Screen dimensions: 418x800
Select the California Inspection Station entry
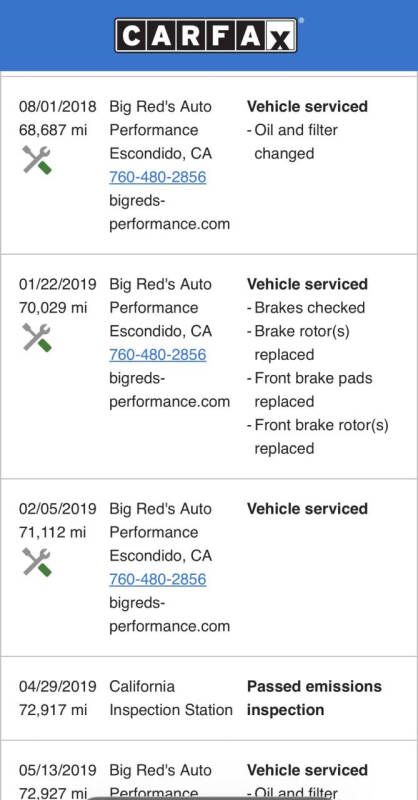(x=170, y=698)
